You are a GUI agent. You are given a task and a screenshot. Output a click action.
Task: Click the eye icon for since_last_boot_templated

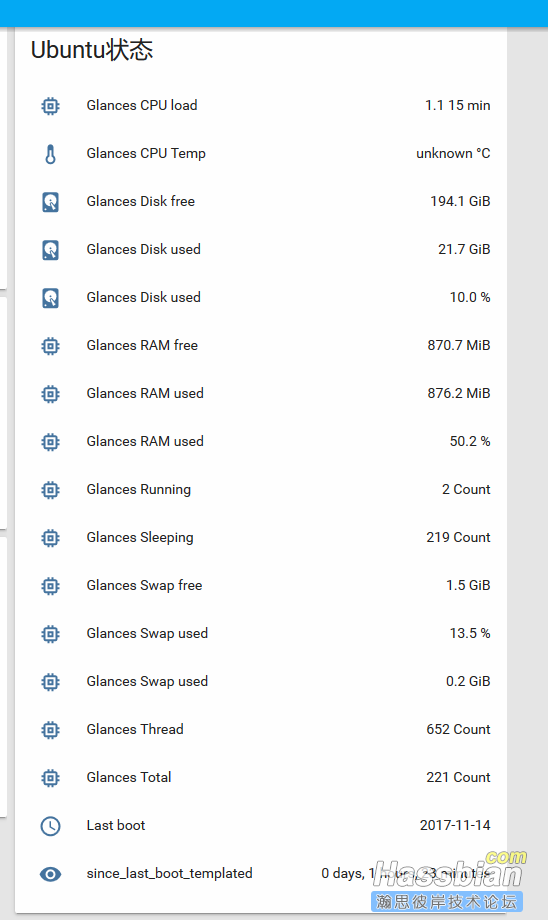[50, 874]
